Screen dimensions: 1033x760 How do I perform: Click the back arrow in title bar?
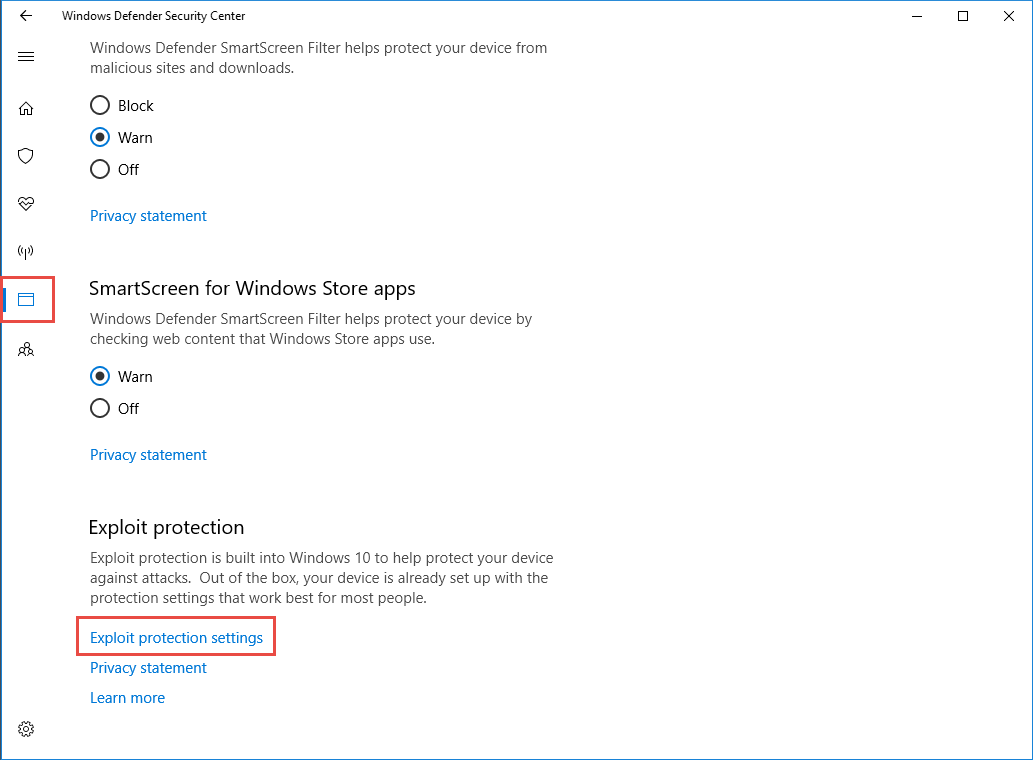[26, 16]
